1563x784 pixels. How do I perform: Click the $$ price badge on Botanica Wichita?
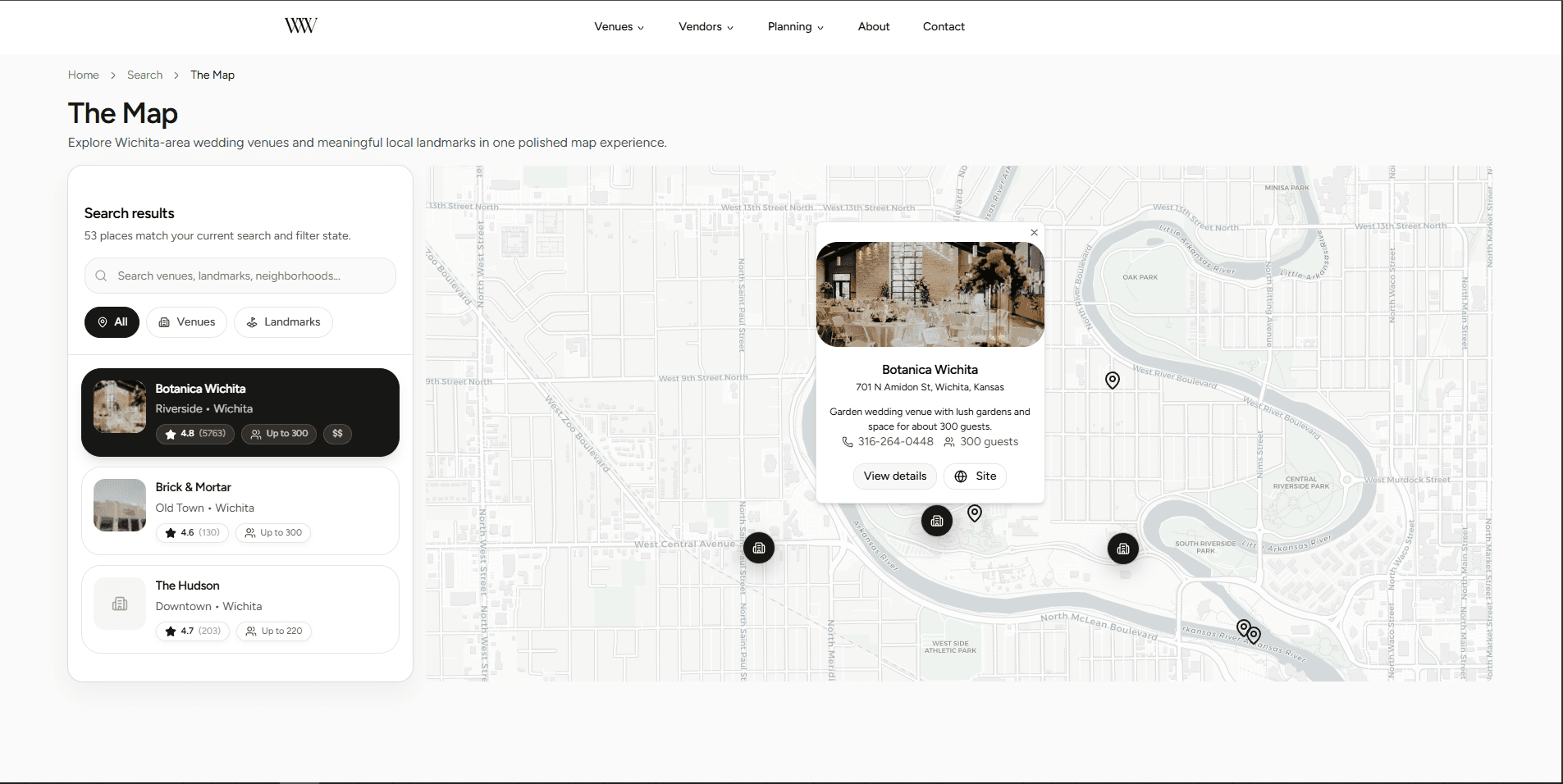pos(337,434)
